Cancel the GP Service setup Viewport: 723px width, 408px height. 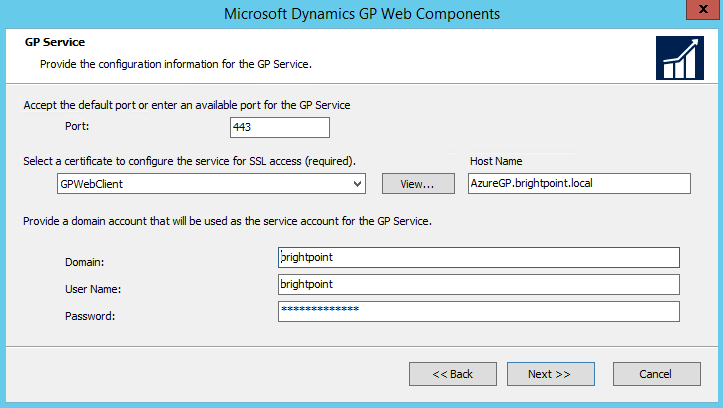pyautogui.click(x=656, y=374)
